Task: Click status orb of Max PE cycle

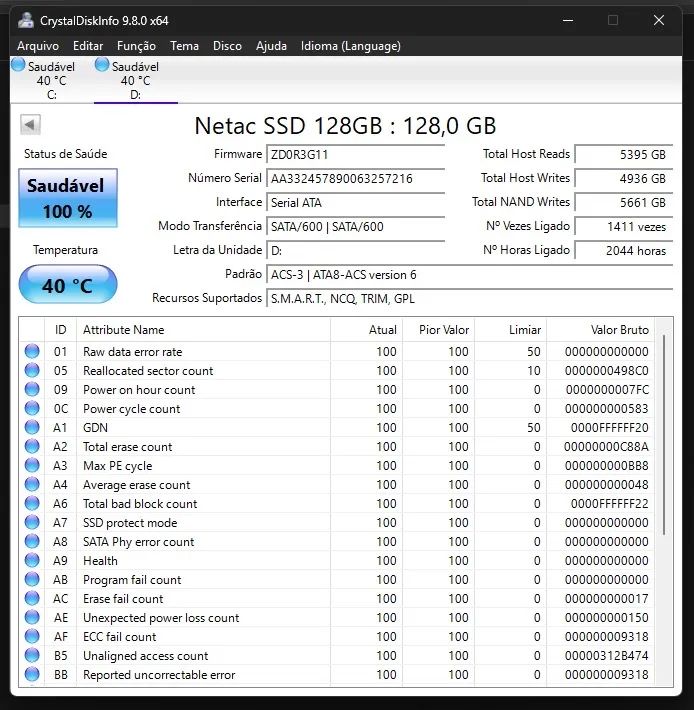Action: [32, 465]
